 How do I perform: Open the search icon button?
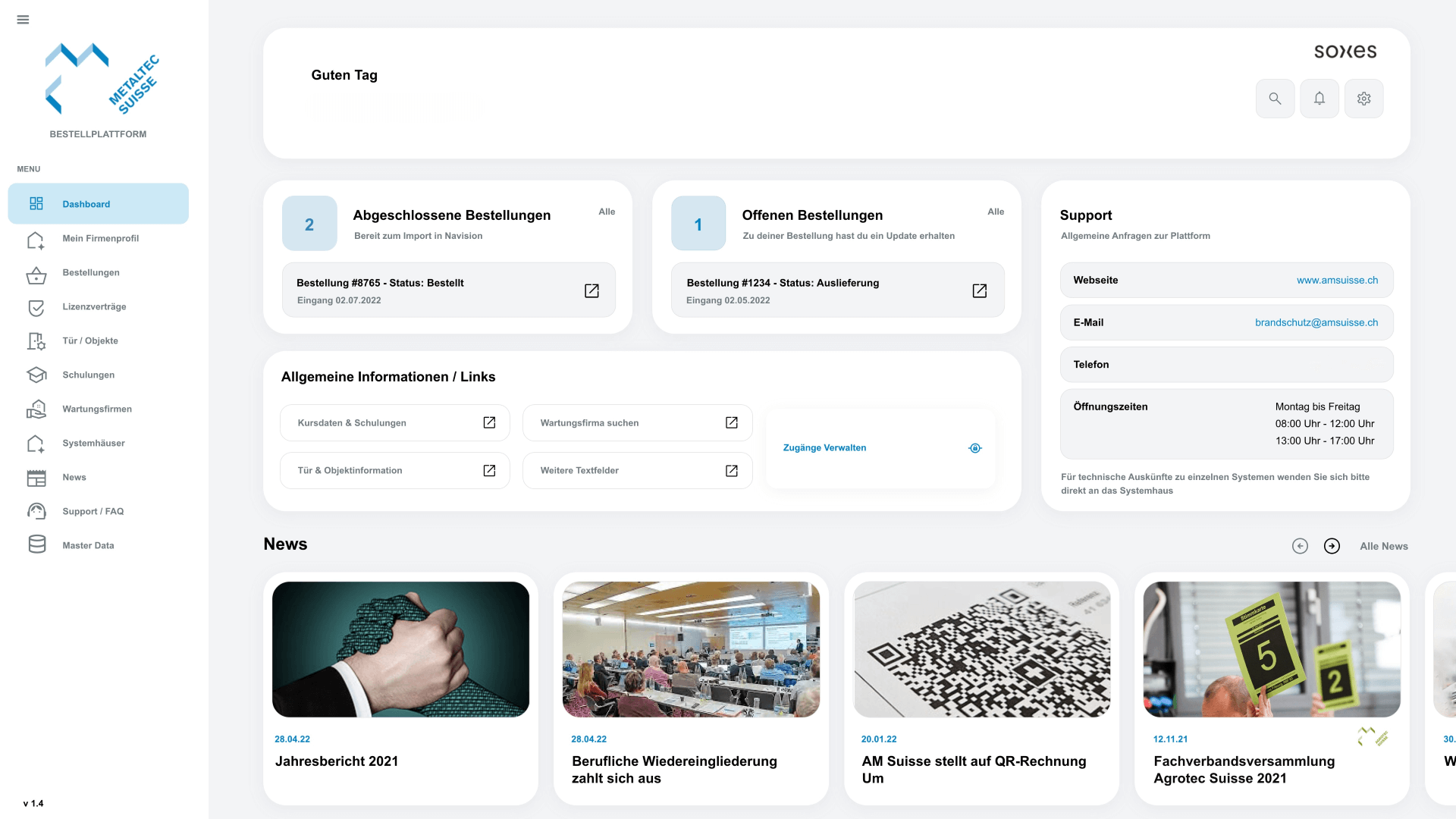[1275, 99]
